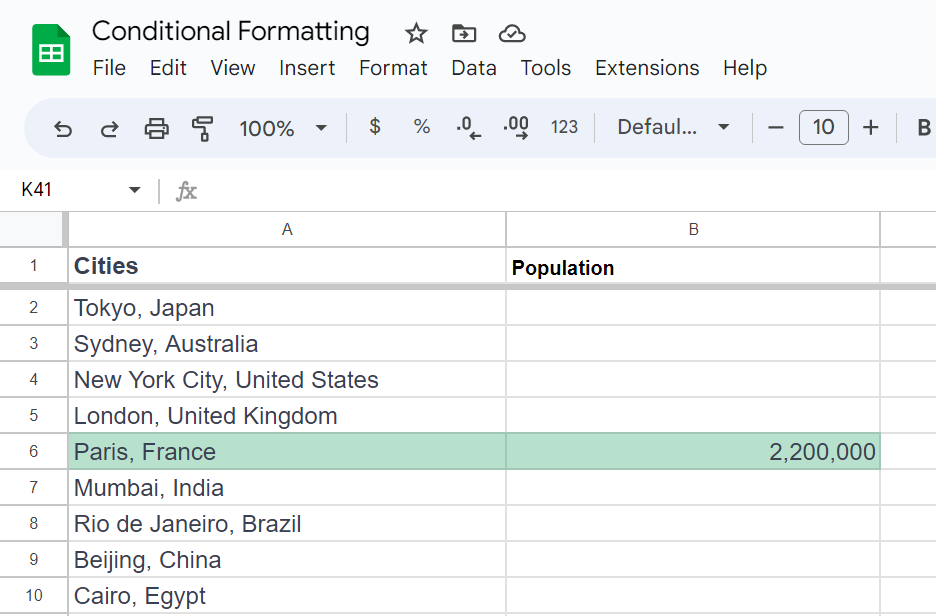Open the Data menu
This screenshot has width=936, height=616.
[x=474, y=68]
